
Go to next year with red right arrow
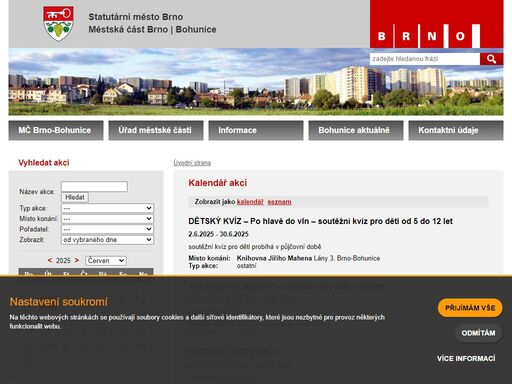pos(77,260)
